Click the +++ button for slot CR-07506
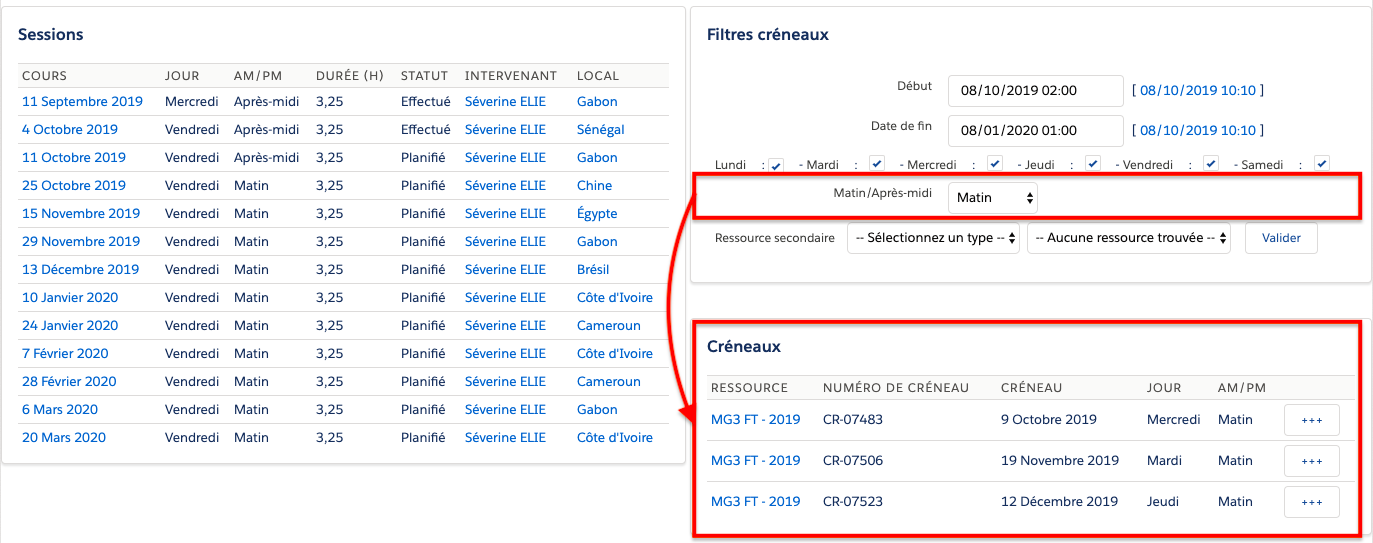This screenshot has height=543, width=1373. pyautogui.click(x=1311, y=461)
